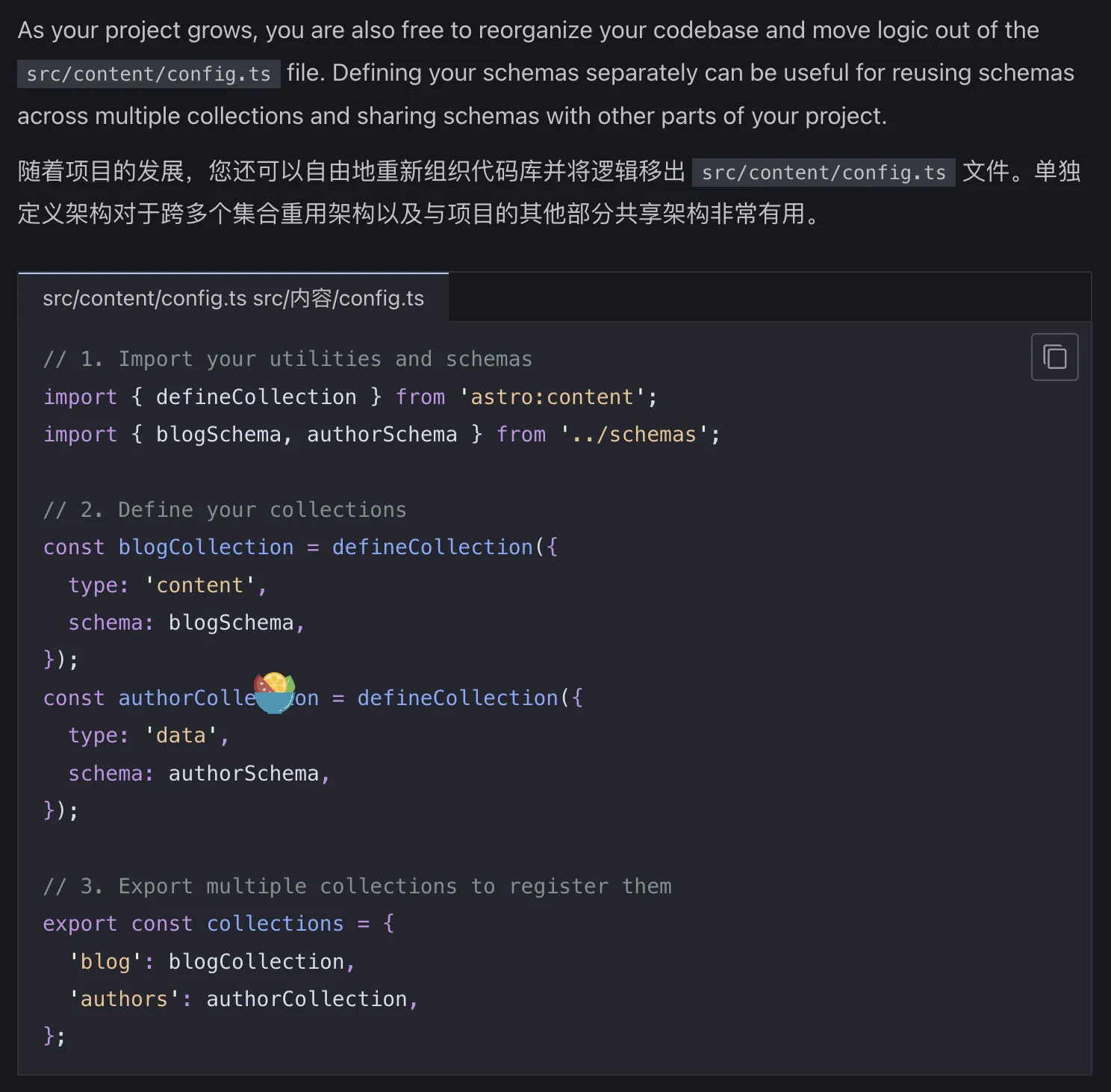The image size is (1111, 1092).
Task: Click the floating salad bowl icon
Action: (x=274, y=692)
